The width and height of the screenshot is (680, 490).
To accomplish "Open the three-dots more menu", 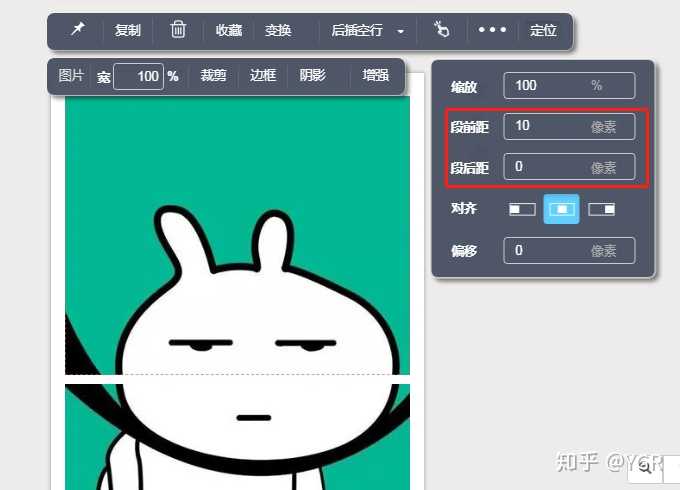I will 492,30.
